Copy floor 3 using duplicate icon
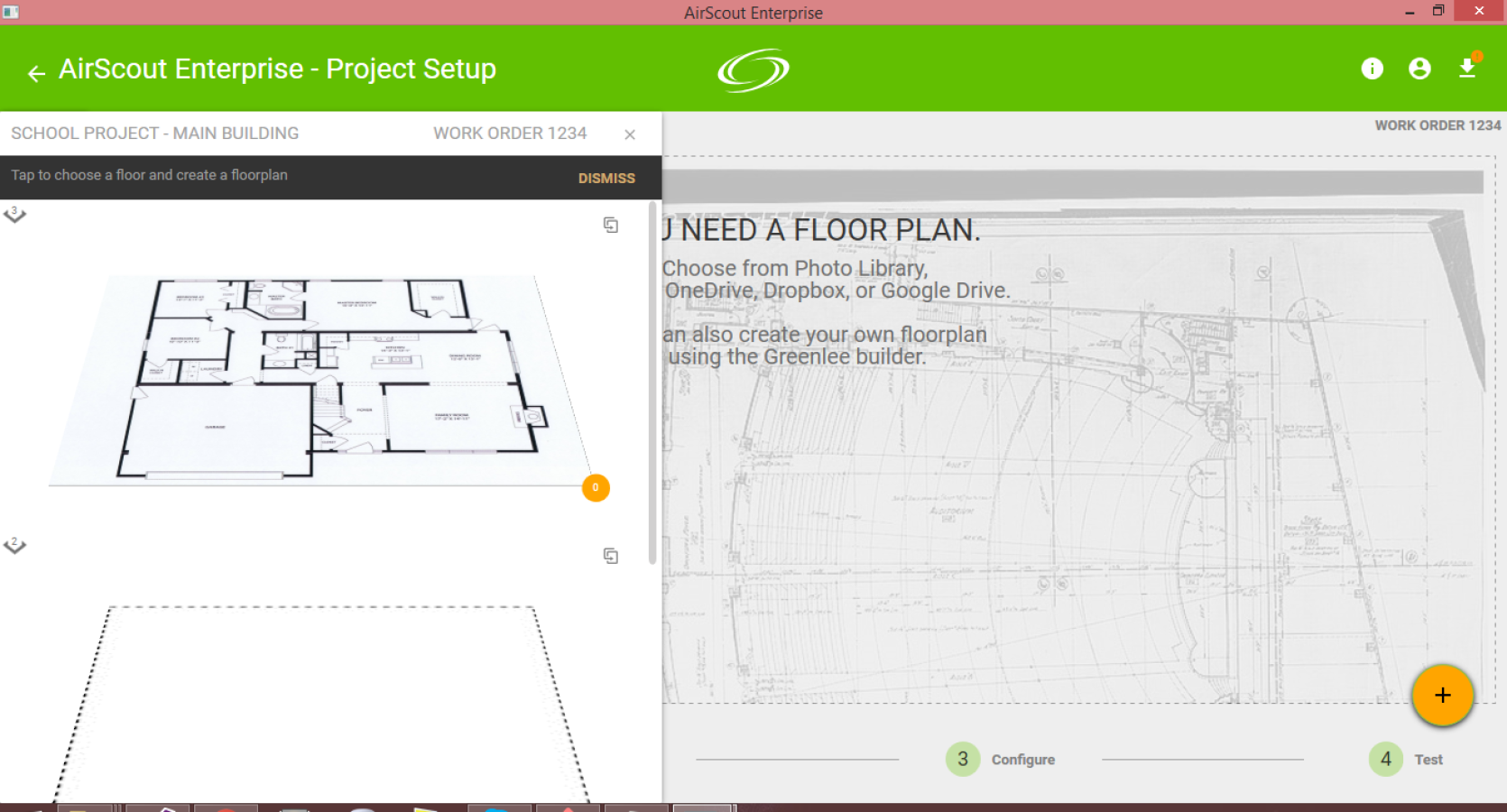 coord(611,225)
